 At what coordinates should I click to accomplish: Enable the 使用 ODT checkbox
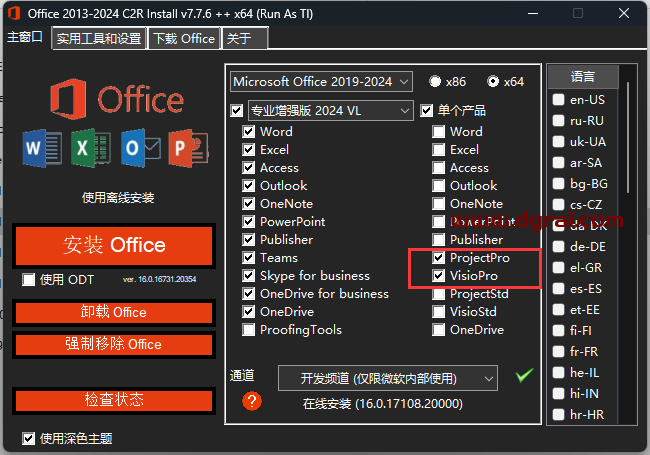click(x=29, y=280)
